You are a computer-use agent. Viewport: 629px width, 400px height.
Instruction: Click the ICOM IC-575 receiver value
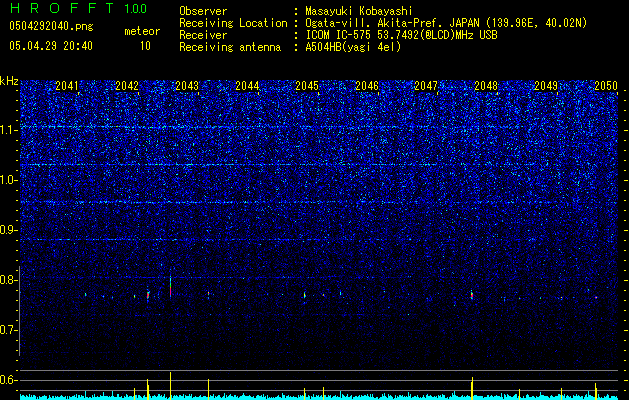(x=401, y=35)
